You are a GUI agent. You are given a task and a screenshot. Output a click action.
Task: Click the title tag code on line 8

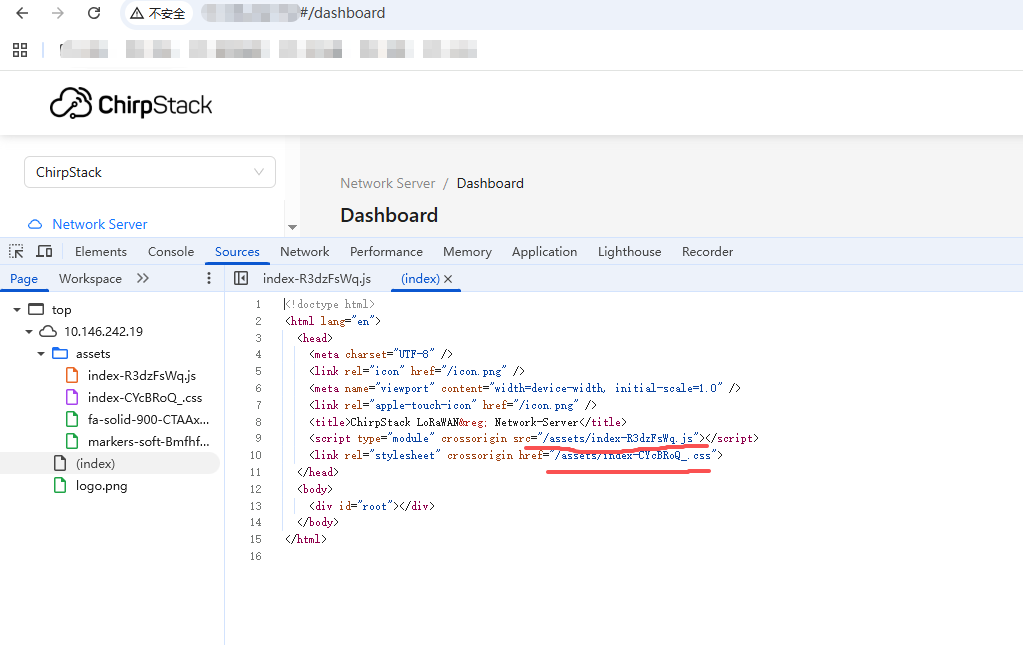pyautogui.click(x=468, y=422)
